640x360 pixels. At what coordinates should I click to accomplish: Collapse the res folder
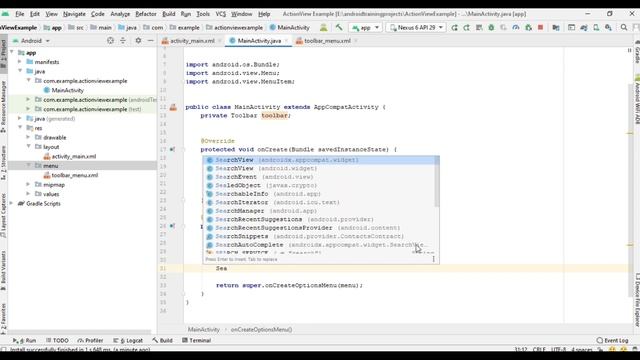[x=20, y=128]
